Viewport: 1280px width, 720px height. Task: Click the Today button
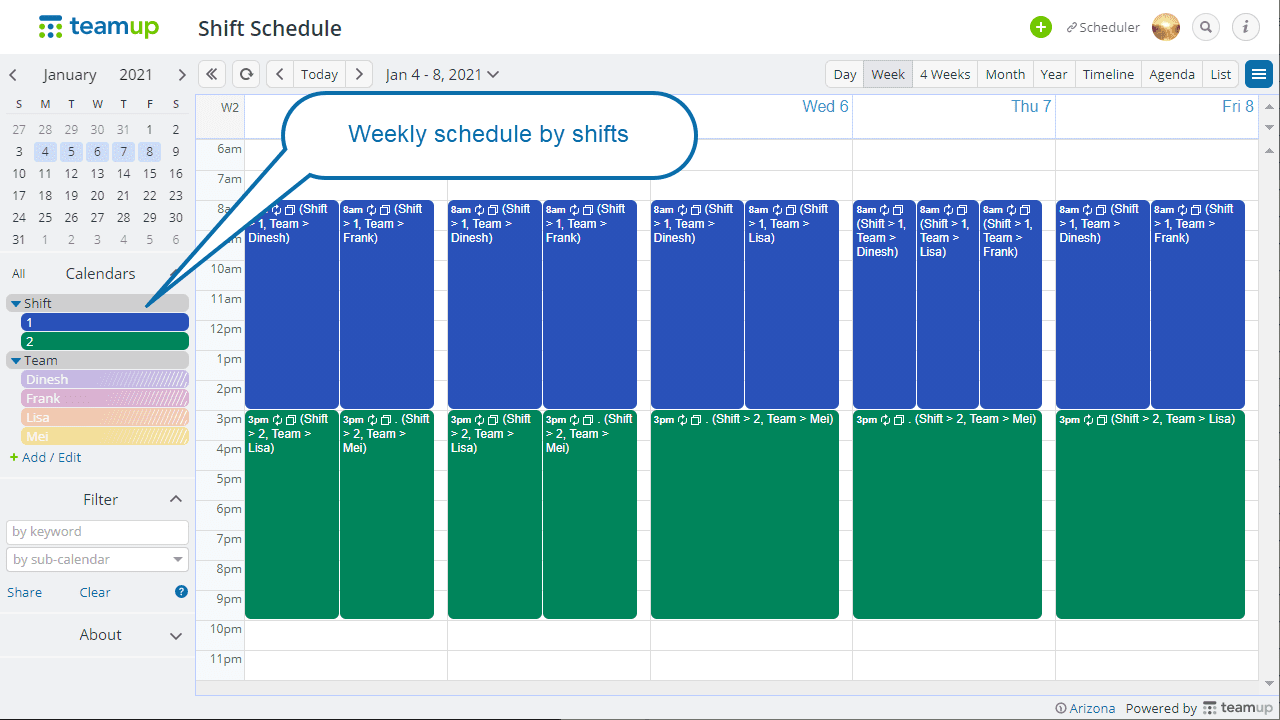(319, 74)
